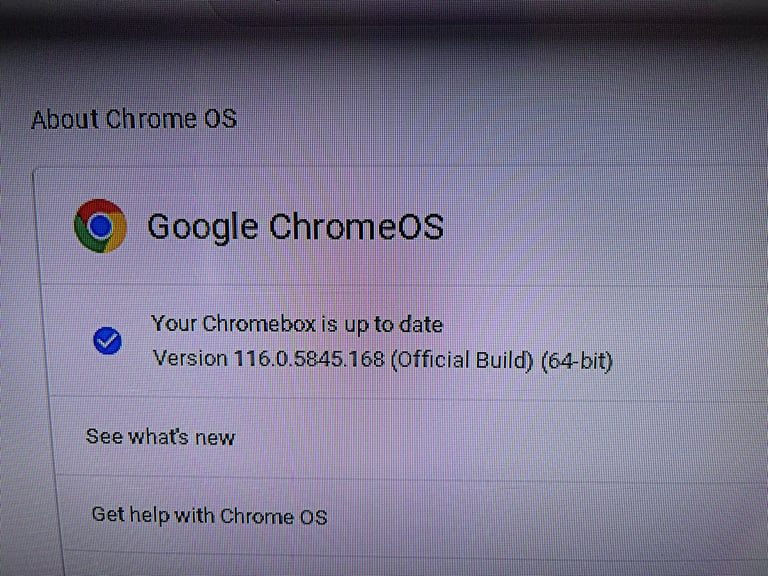Image resolution: width=768 pixels, height=576 pixels.
Task: Open the See what's new row
Action: pyautogui.click(x=407, y=437)
